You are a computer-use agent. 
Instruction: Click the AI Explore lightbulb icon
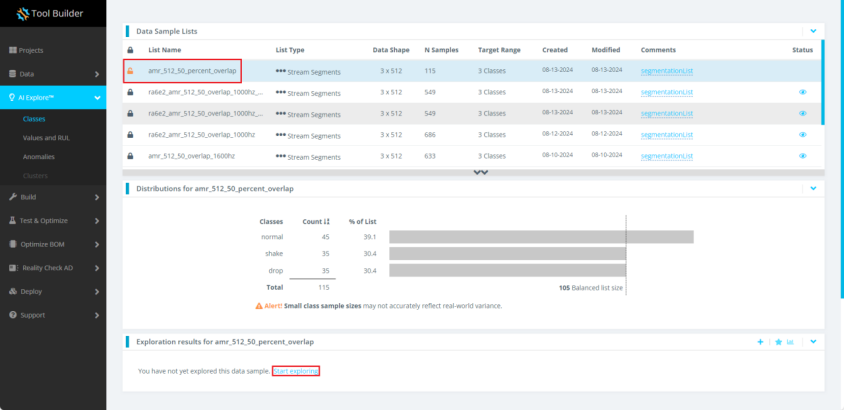click(13, 97)
